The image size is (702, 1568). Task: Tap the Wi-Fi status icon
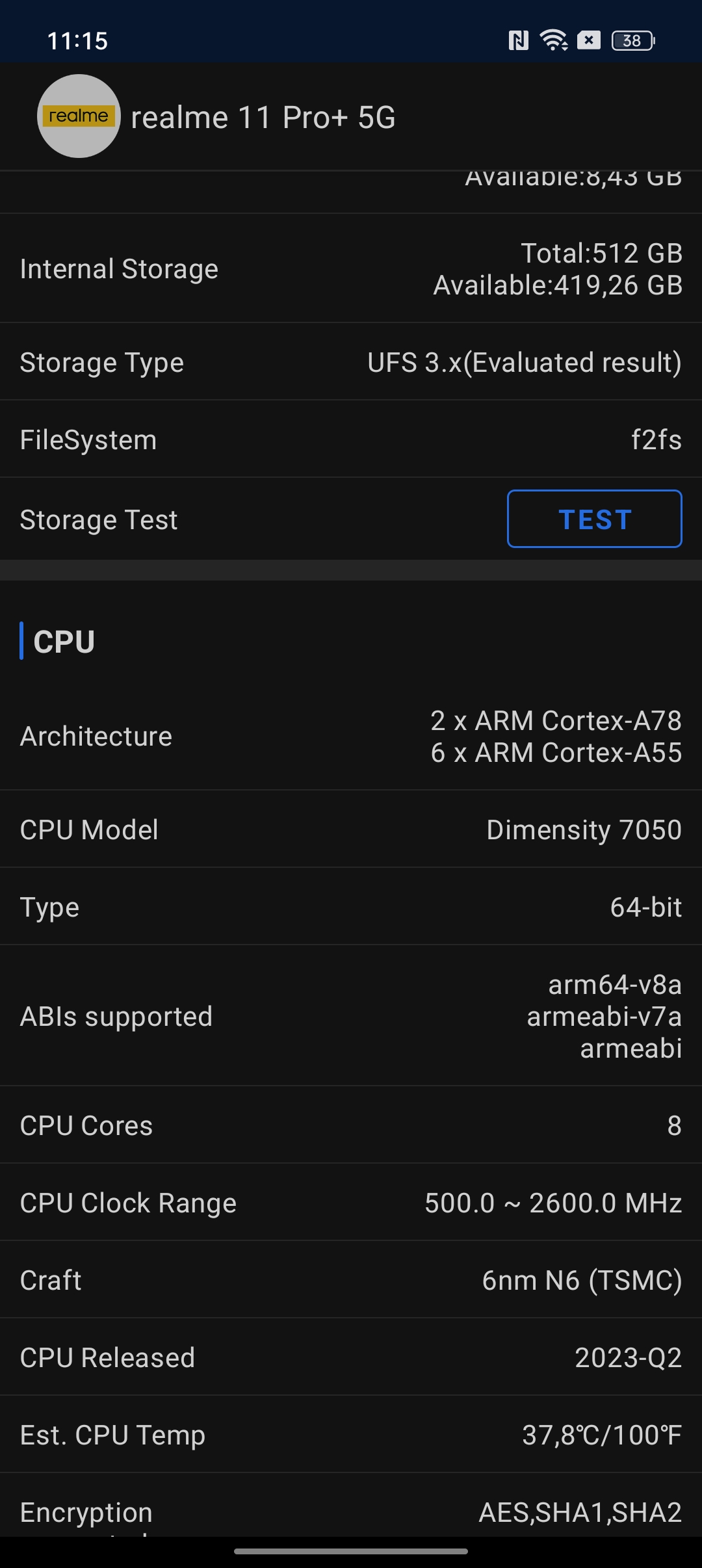(554, 40)
